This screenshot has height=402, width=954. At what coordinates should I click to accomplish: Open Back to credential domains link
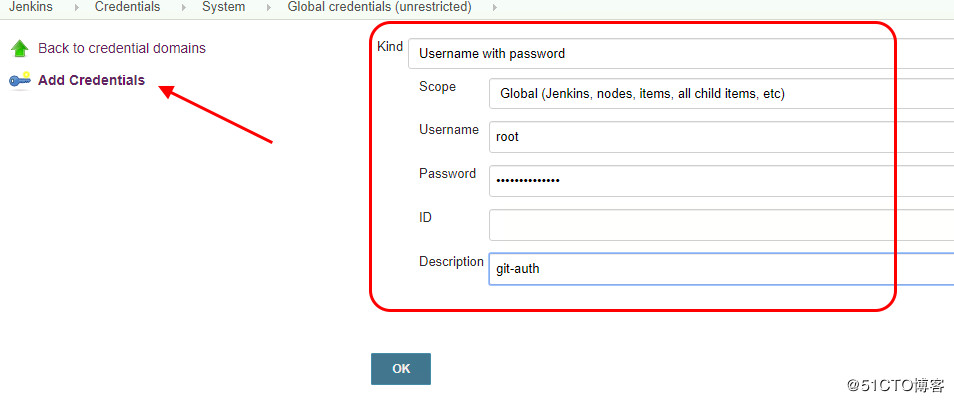[122, 48]
